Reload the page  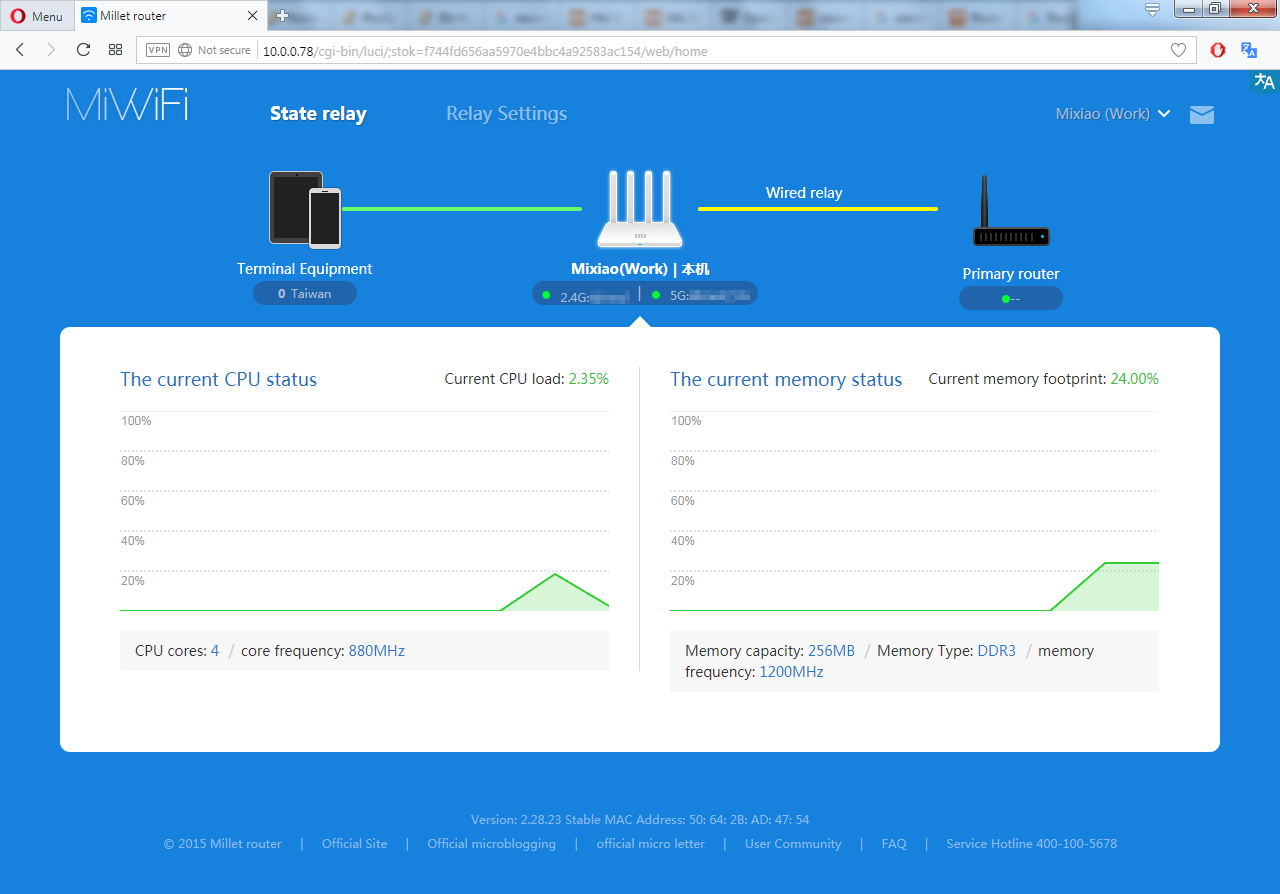[83, 50]
